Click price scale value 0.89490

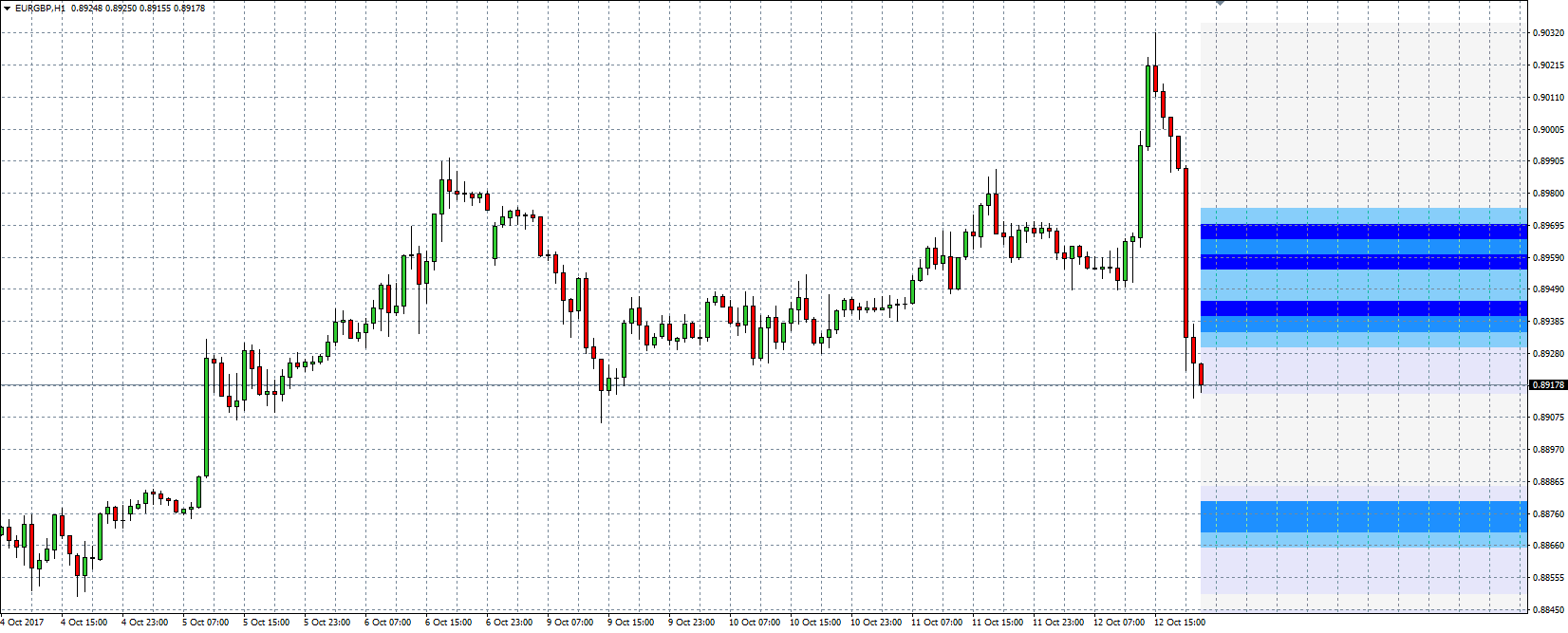point(1549,289)
